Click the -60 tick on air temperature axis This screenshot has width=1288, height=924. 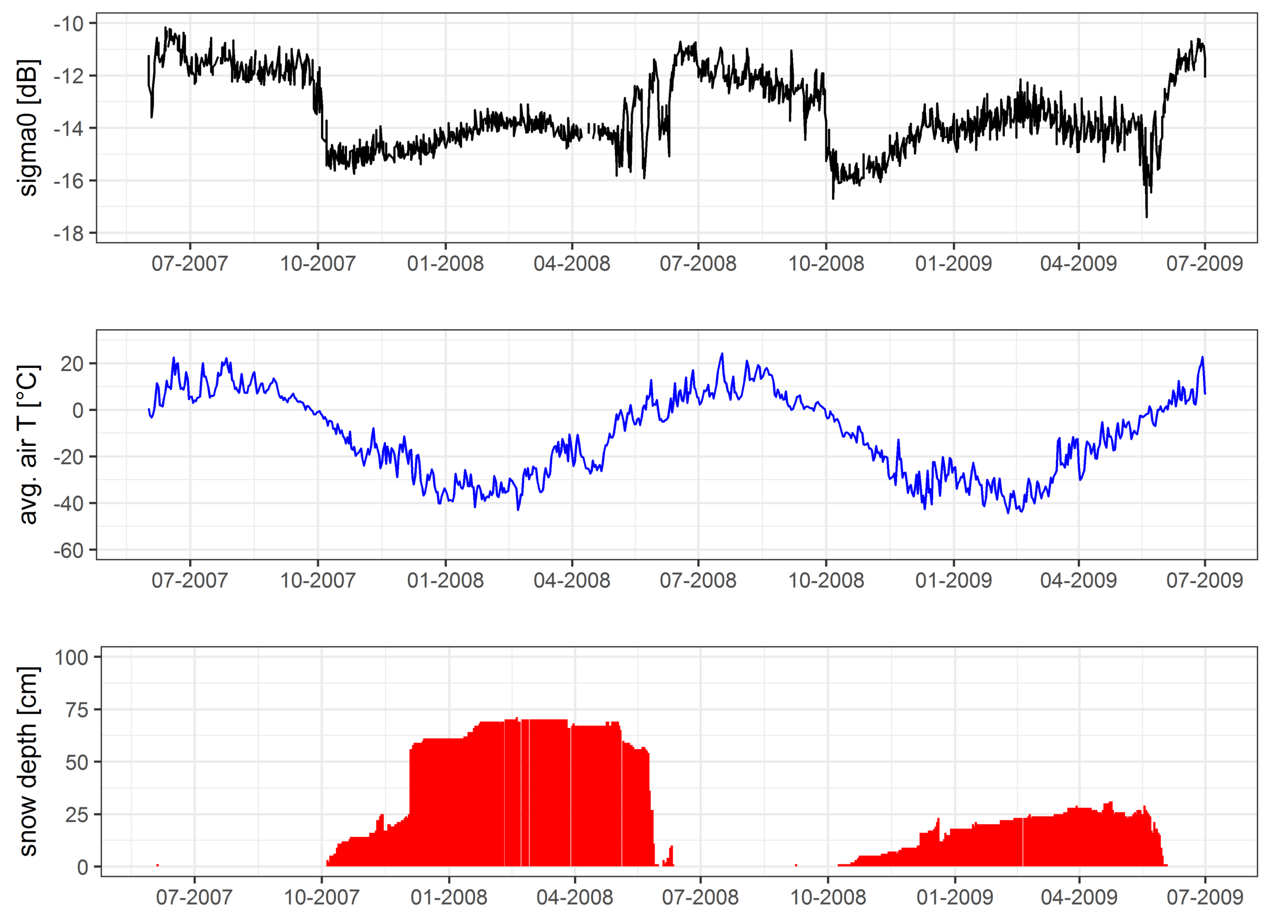[x=69, y=551]
